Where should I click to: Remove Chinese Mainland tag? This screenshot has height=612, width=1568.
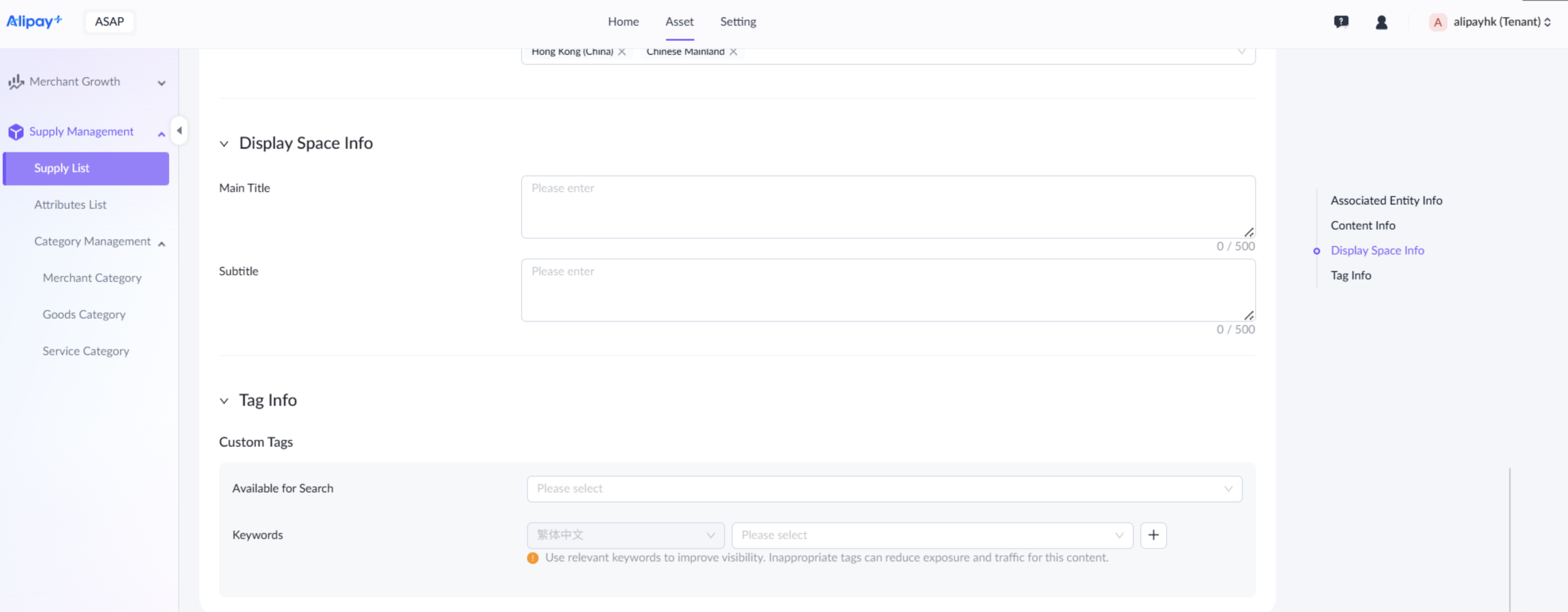[733, 51]
